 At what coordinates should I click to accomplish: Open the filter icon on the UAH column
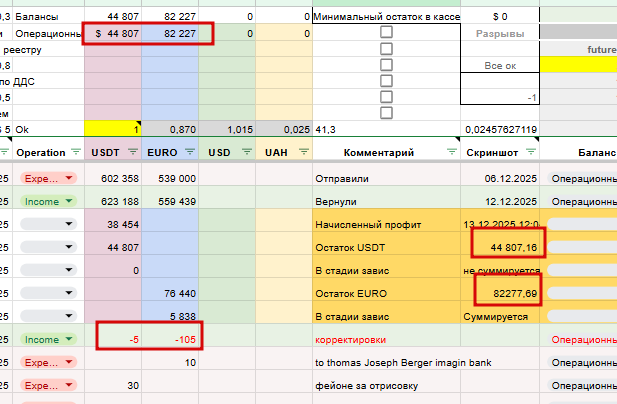click(304, 152)
